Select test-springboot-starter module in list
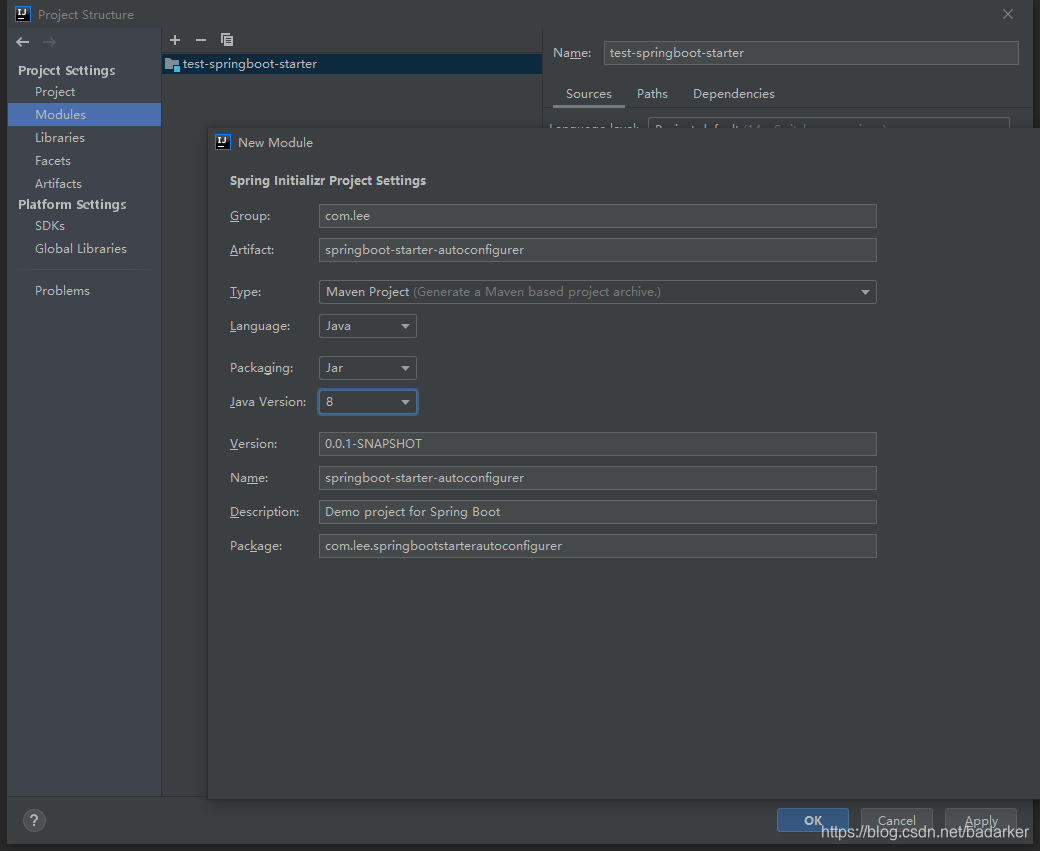1040x851 pixels. [x=352, y=64]
